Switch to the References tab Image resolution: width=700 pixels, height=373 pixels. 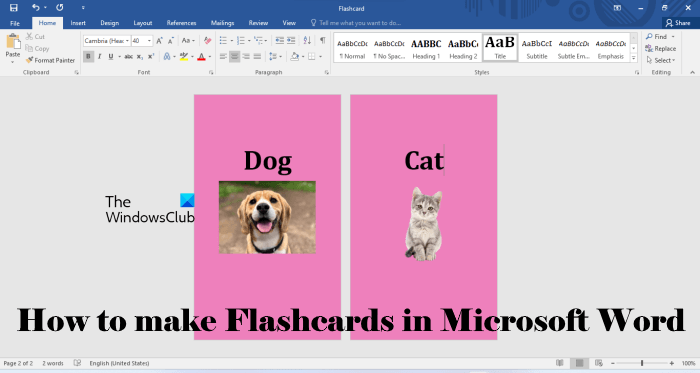click(181, 23)
